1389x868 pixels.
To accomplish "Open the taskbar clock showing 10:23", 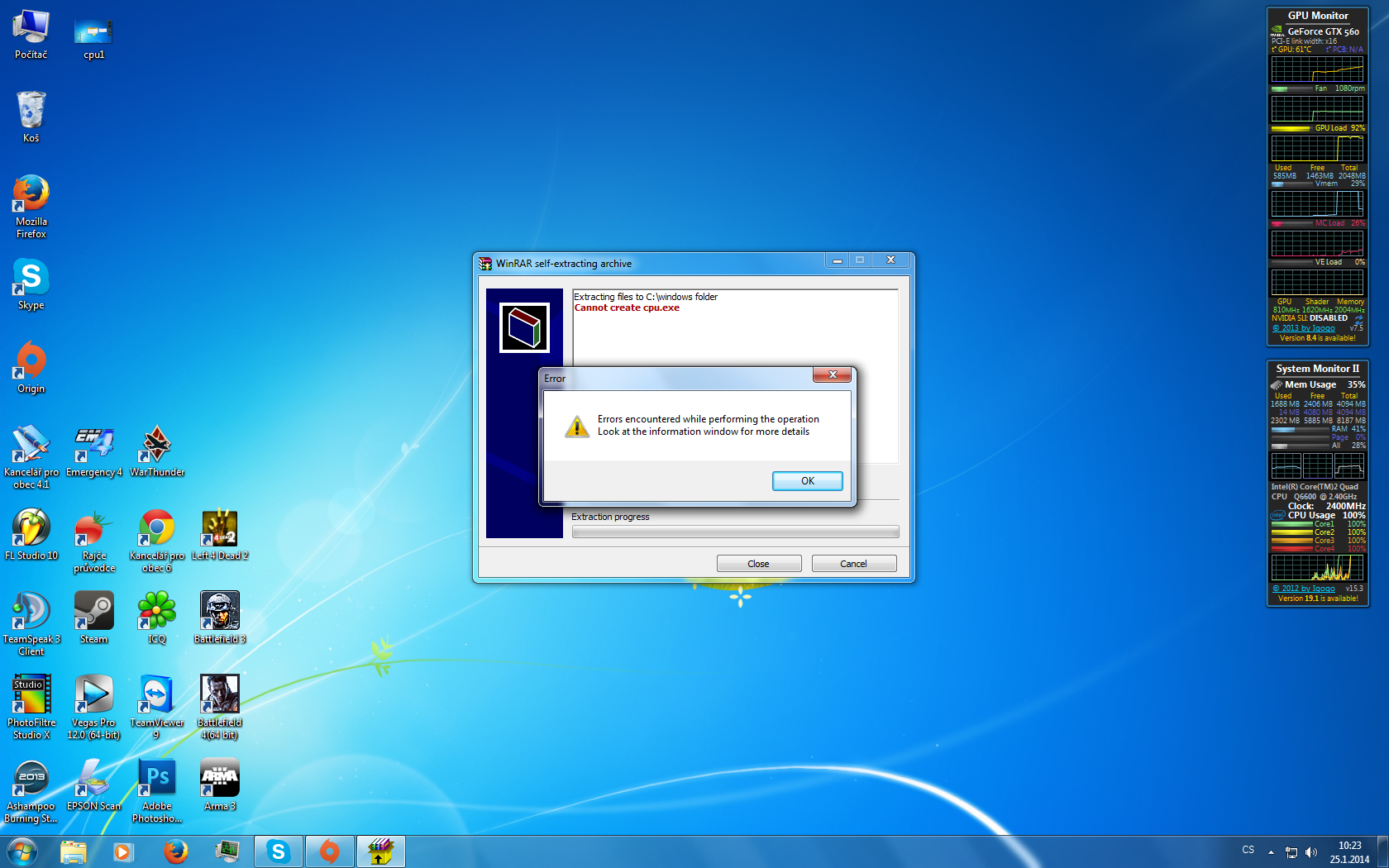I will (1349, 852).
